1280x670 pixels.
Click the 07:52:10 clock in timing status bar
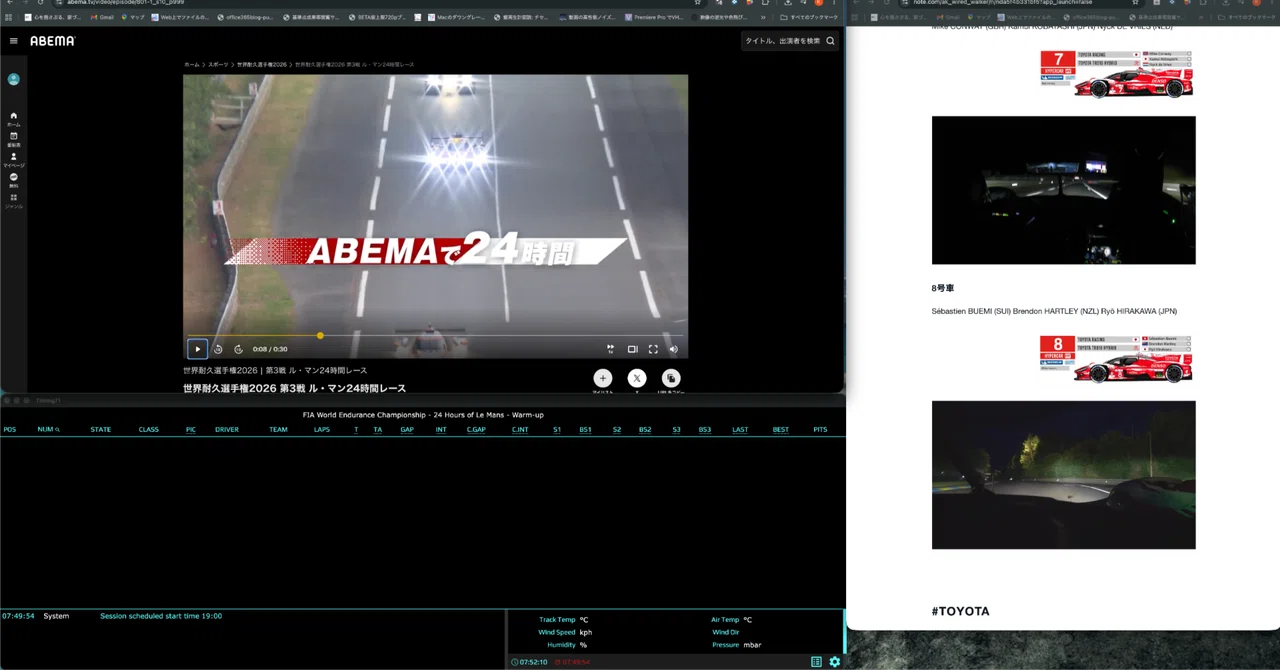529,662
